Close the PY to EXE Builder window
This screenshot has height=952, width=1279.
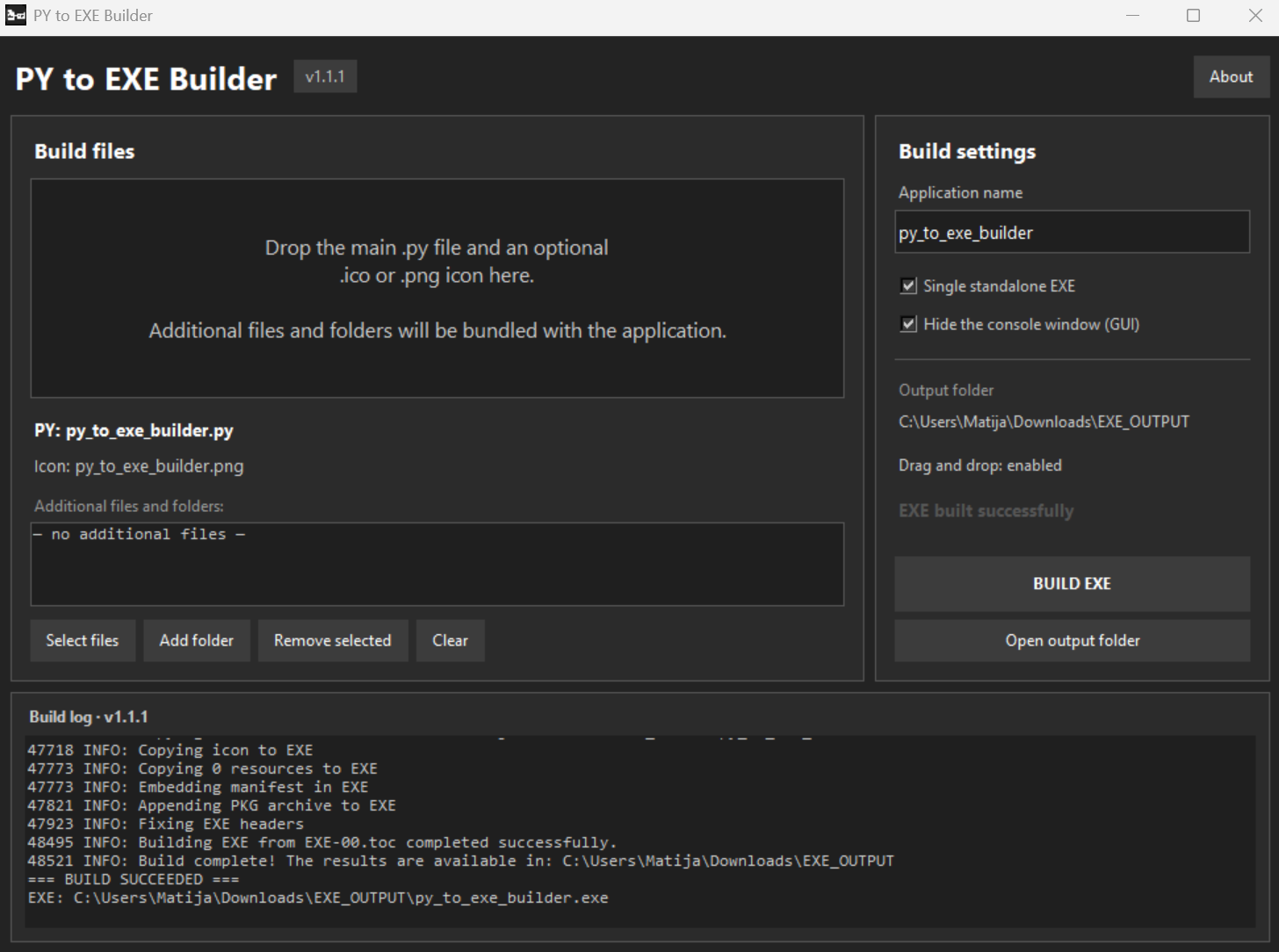click(x=1255, y=16)
